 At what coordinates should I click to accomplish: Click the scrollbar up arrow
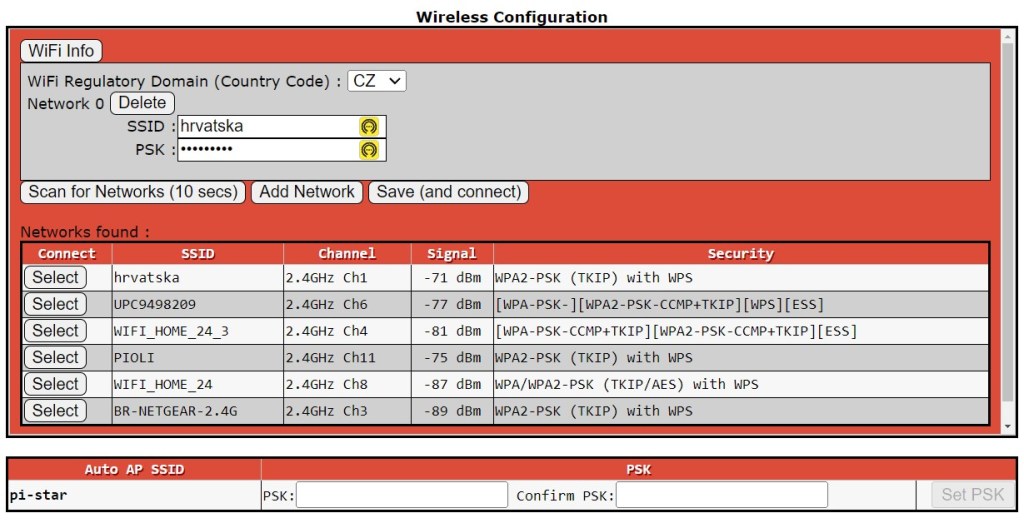(1008, 37)
